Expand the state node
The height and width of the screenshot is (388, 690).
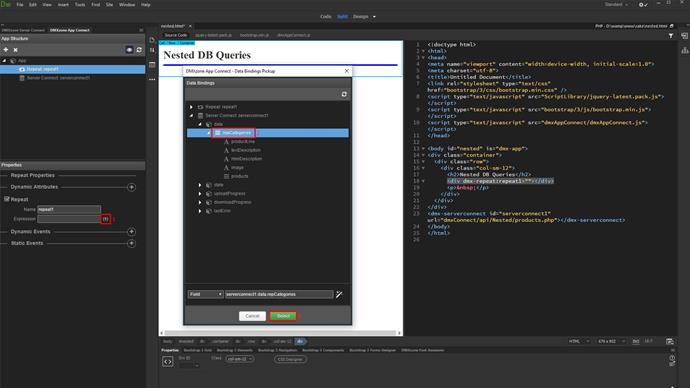click(x=200, y=185)
